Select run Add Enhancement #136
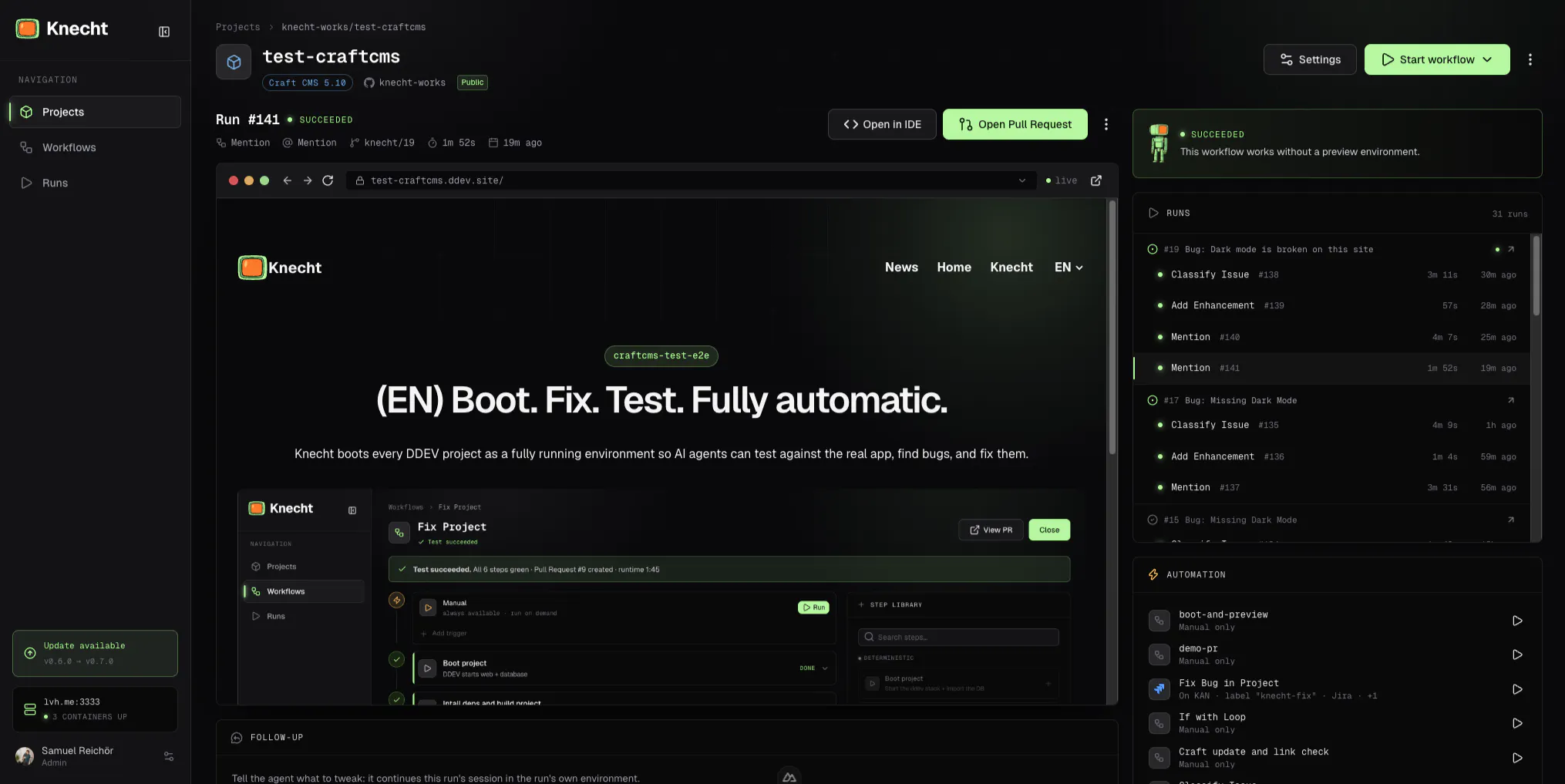 click(x=1332, y=456)
